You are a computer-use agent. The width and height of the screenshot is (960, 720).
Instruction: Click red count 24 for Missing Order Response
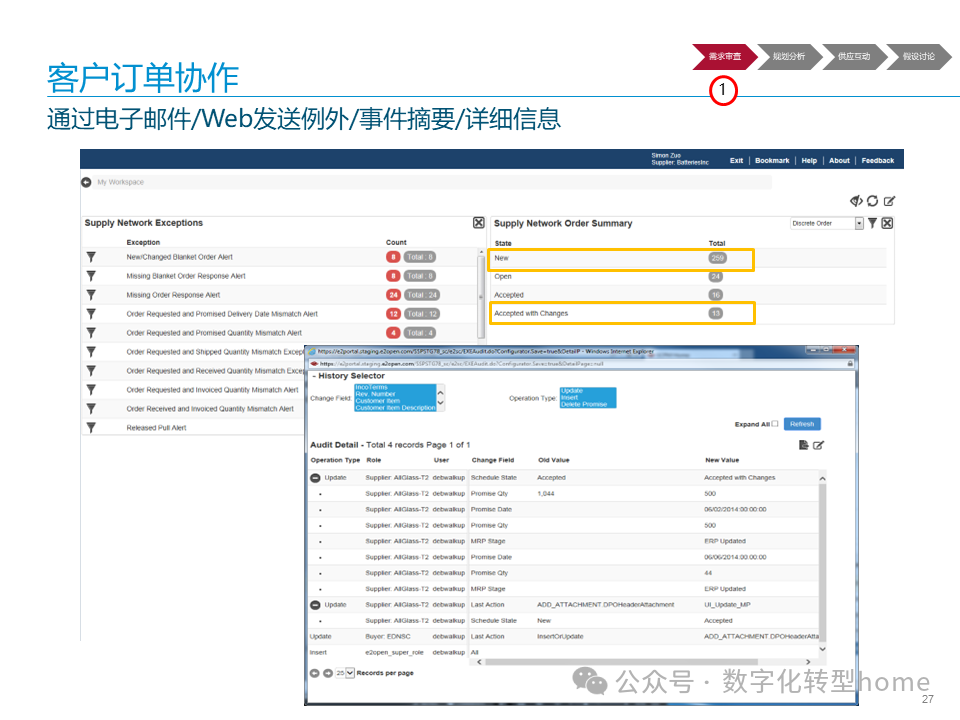[393, 295]
